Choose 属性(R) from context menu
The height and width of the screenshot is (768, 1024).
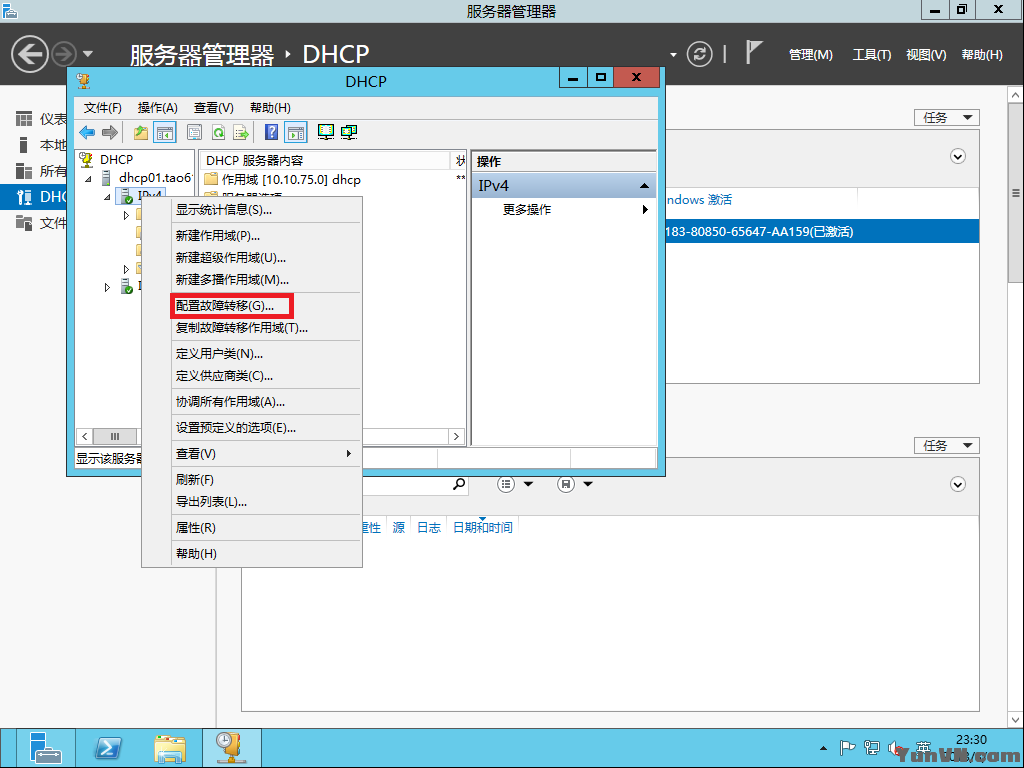click(252, 528)
